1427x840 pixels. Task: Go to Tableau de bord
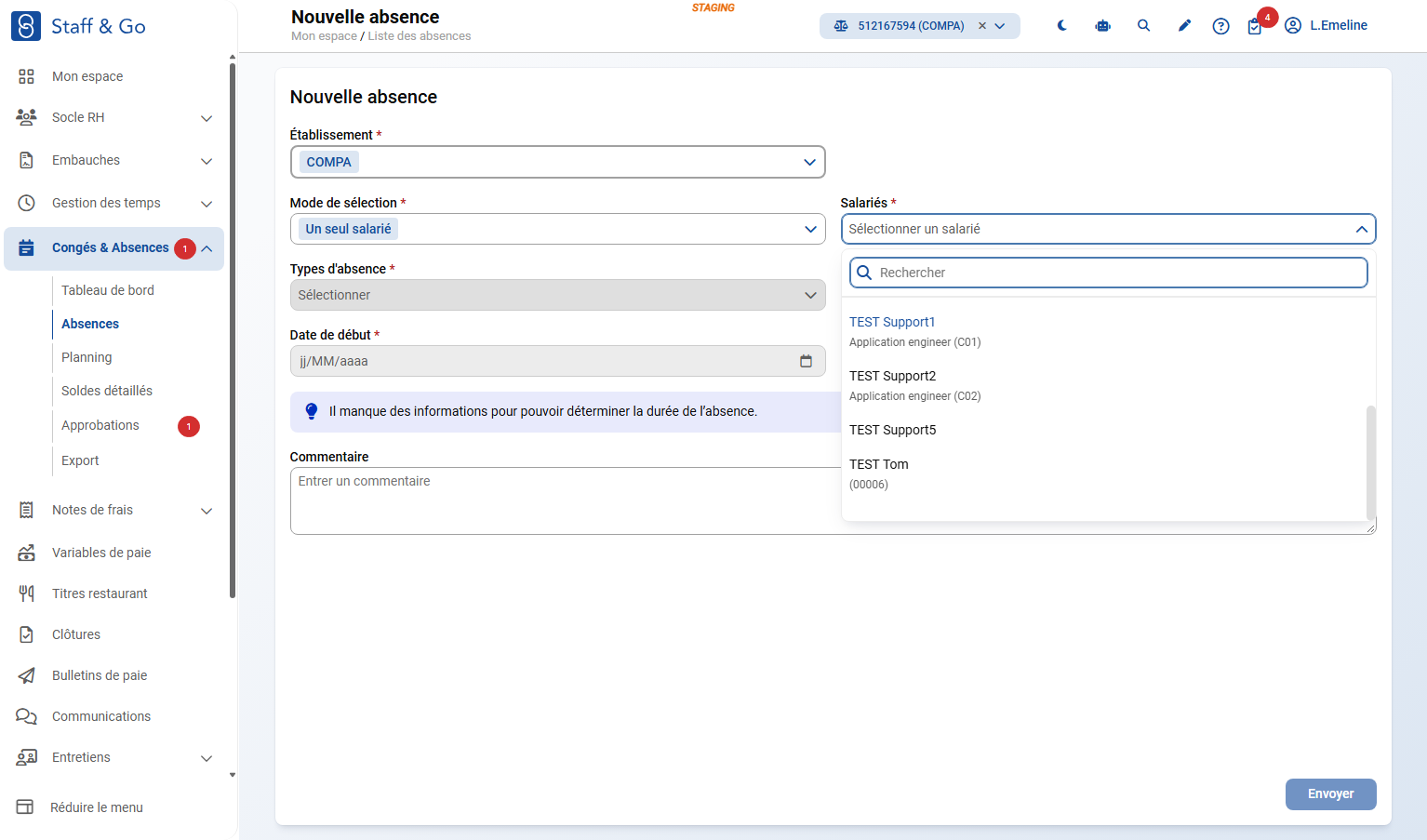(108, 290)
